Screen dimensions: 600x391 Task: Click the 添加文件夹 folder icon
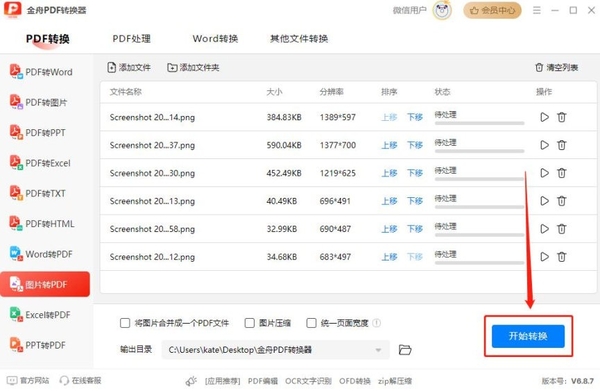click(172, 68)
